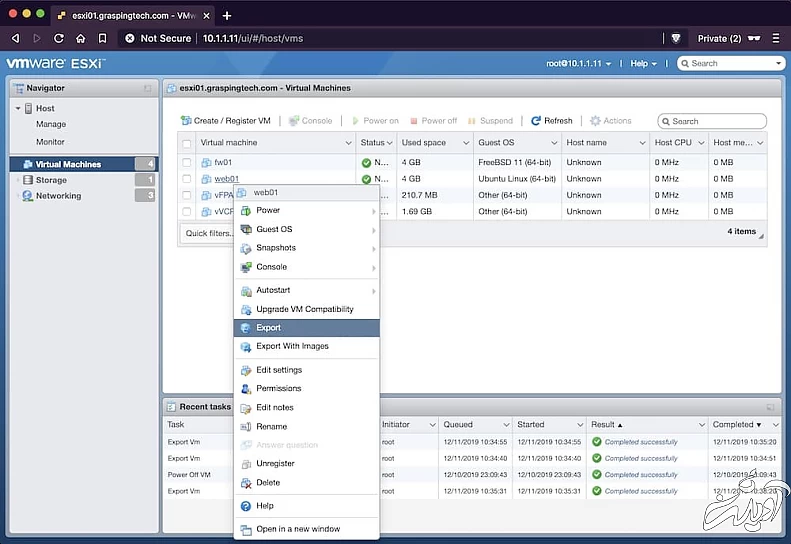This screenshot has width=791, height=544.
Task: Click the browser reload icon
Action: [x=59, y=38]
